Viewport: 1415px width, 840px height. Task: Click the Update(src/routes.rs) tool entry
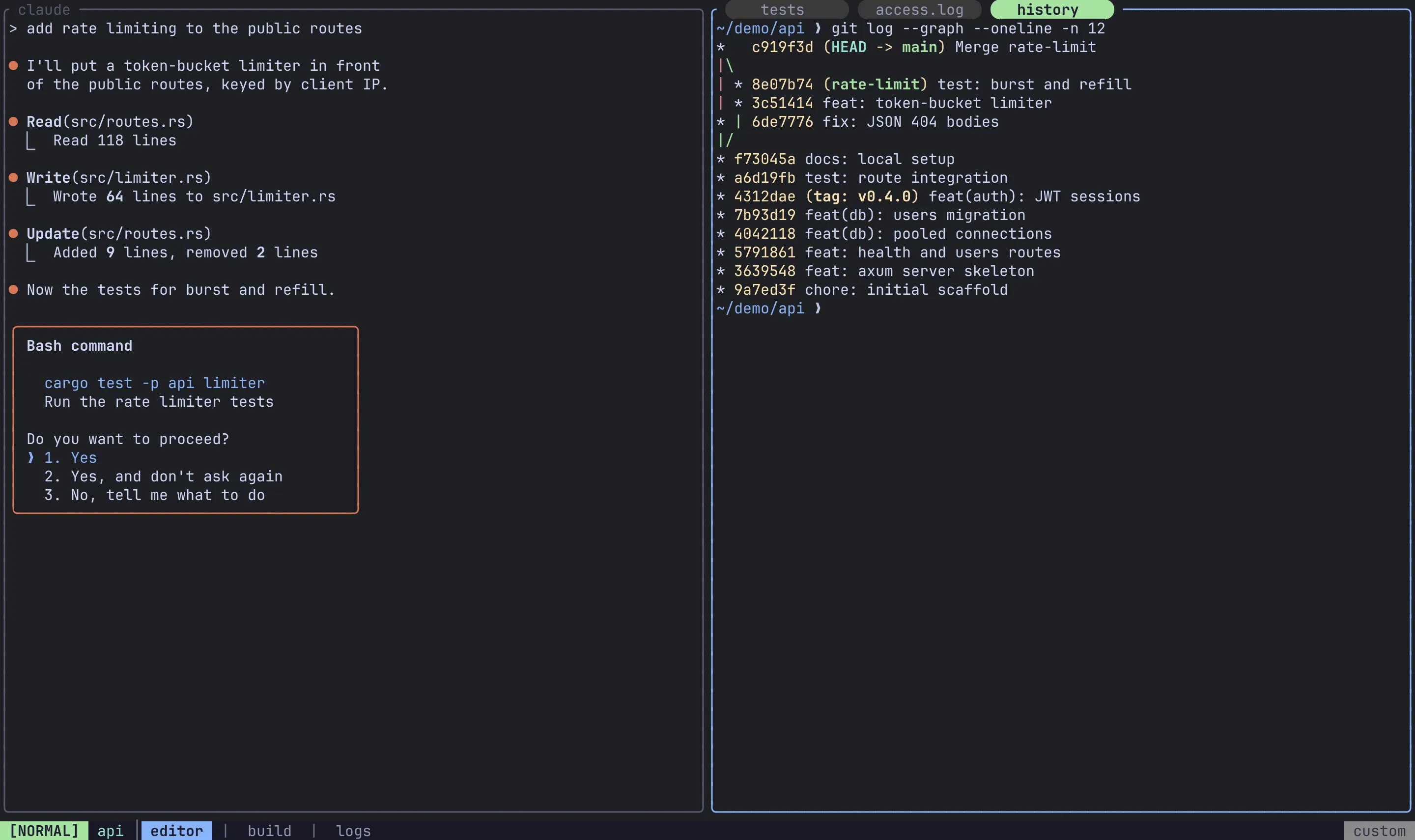[x=119, y=233]
